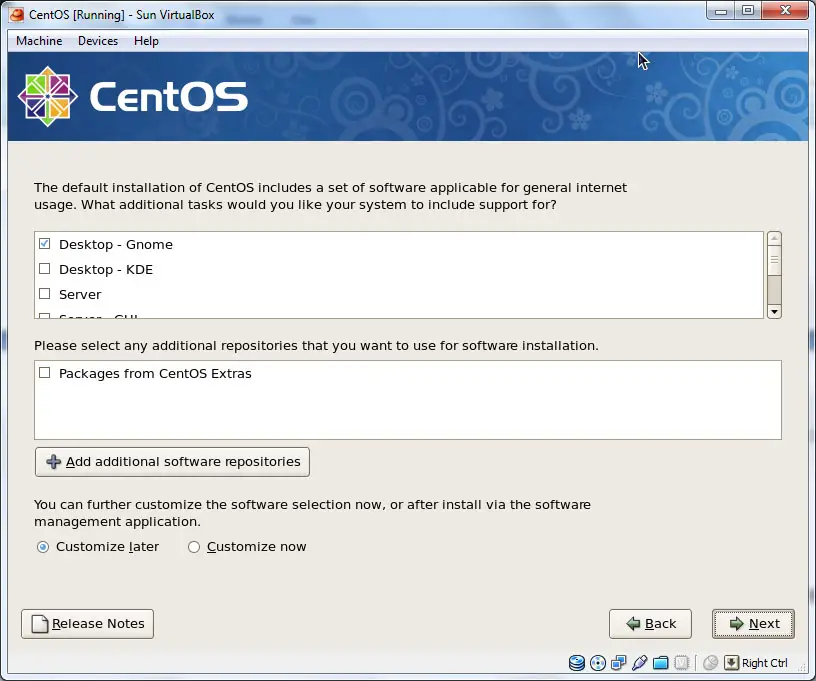Viewport: 816px width, 681px height.
Task: Check Packages from CentOS Extras
Action: tap(44, 373)
